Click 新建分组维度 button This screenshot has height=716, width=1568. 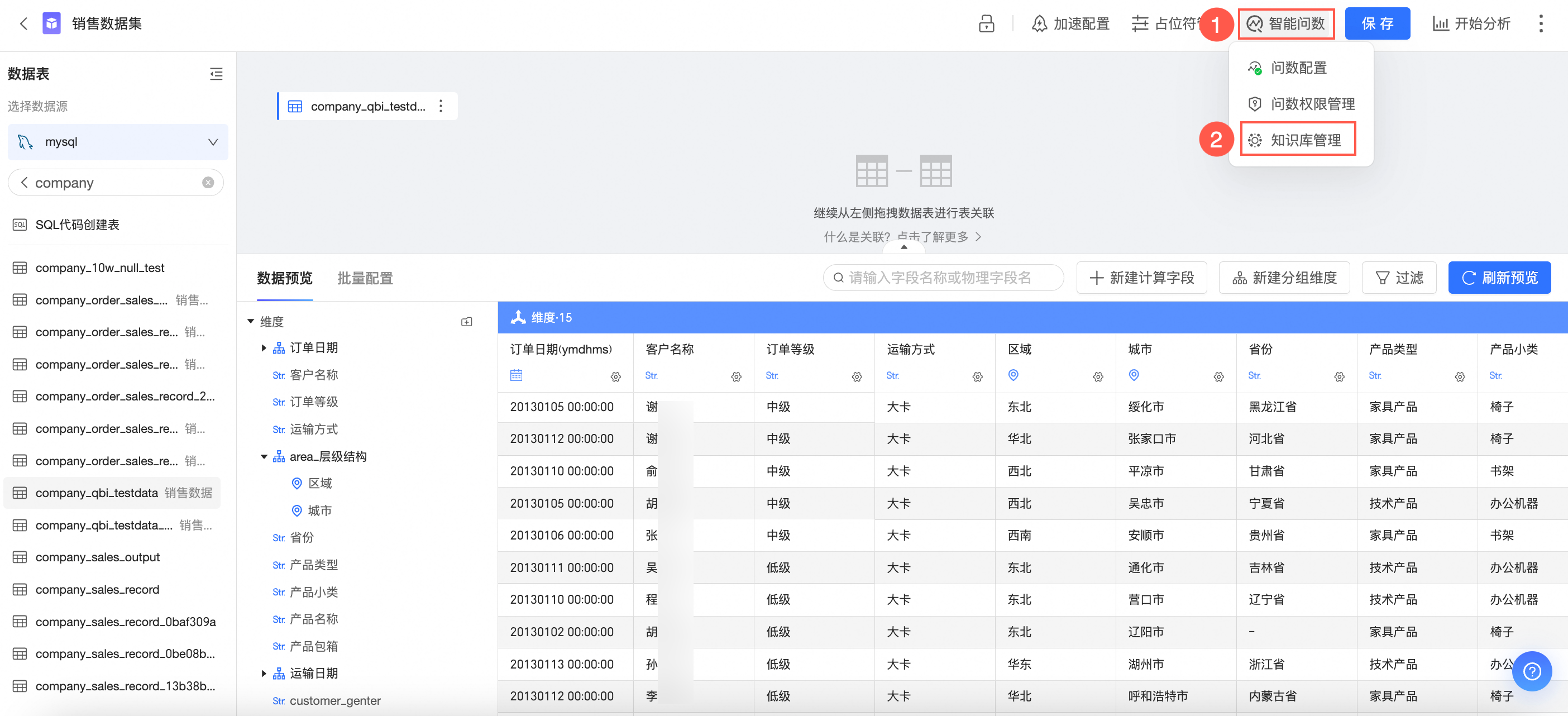pos(1284,278)
